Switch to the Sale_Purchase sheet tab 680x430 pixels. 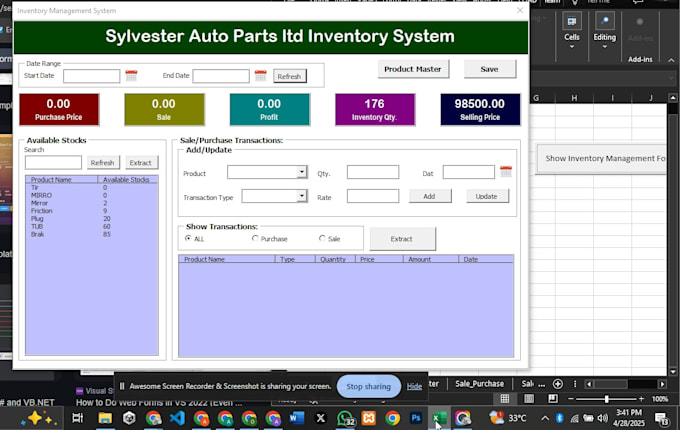click(479, 384)
